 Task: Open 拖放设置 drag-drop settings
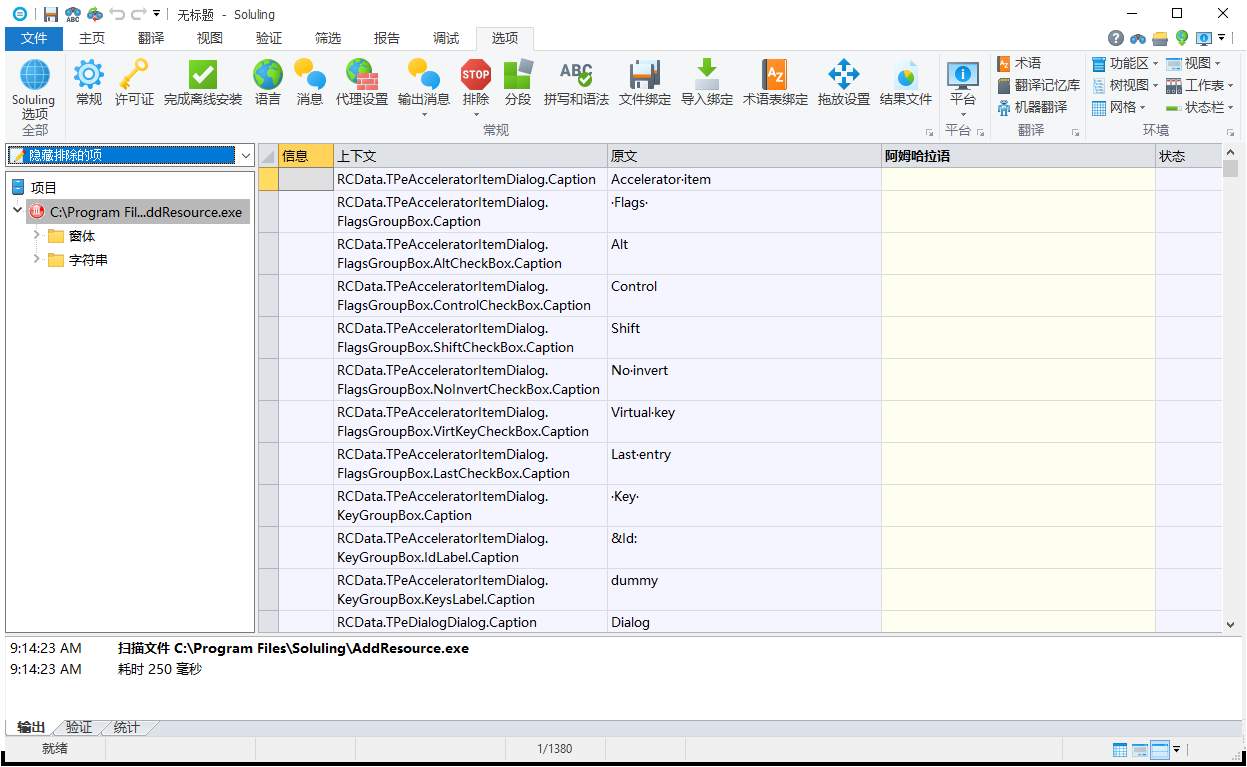(844, 82)
